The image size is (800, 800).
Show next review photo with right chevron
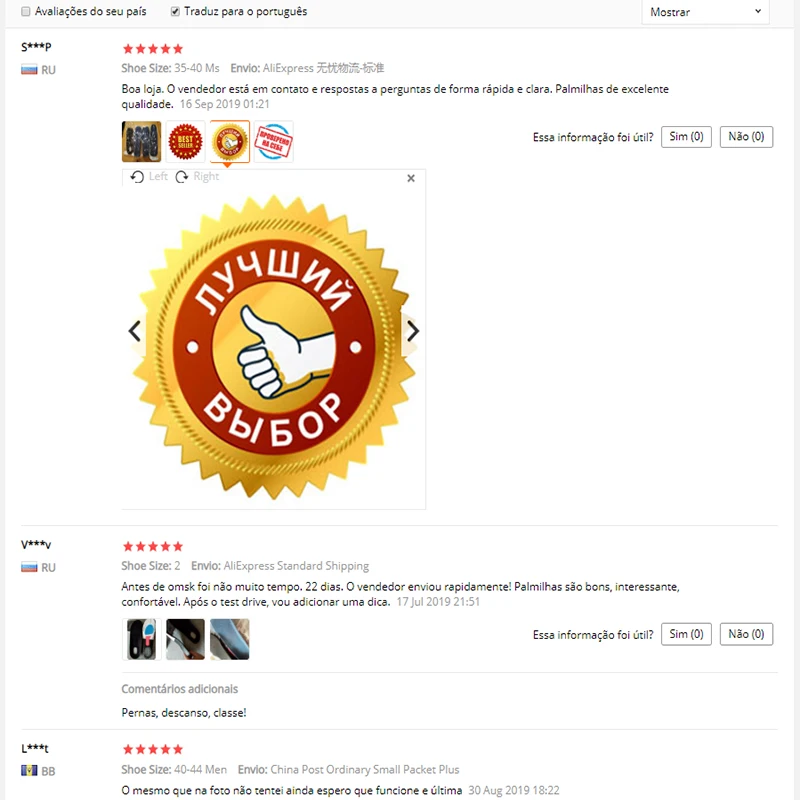(x=413, y=331)
